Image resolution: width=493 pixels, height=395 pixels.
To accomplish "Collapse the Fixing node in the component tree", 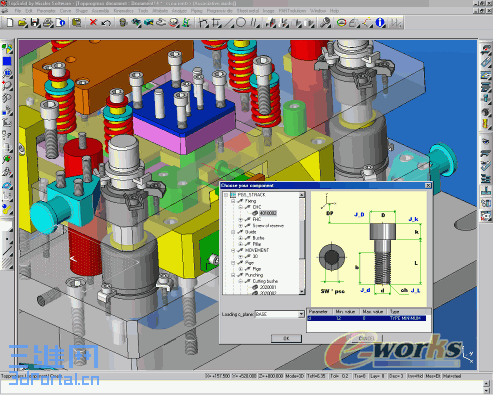I will pyautogui.click(x=233, y=201).
